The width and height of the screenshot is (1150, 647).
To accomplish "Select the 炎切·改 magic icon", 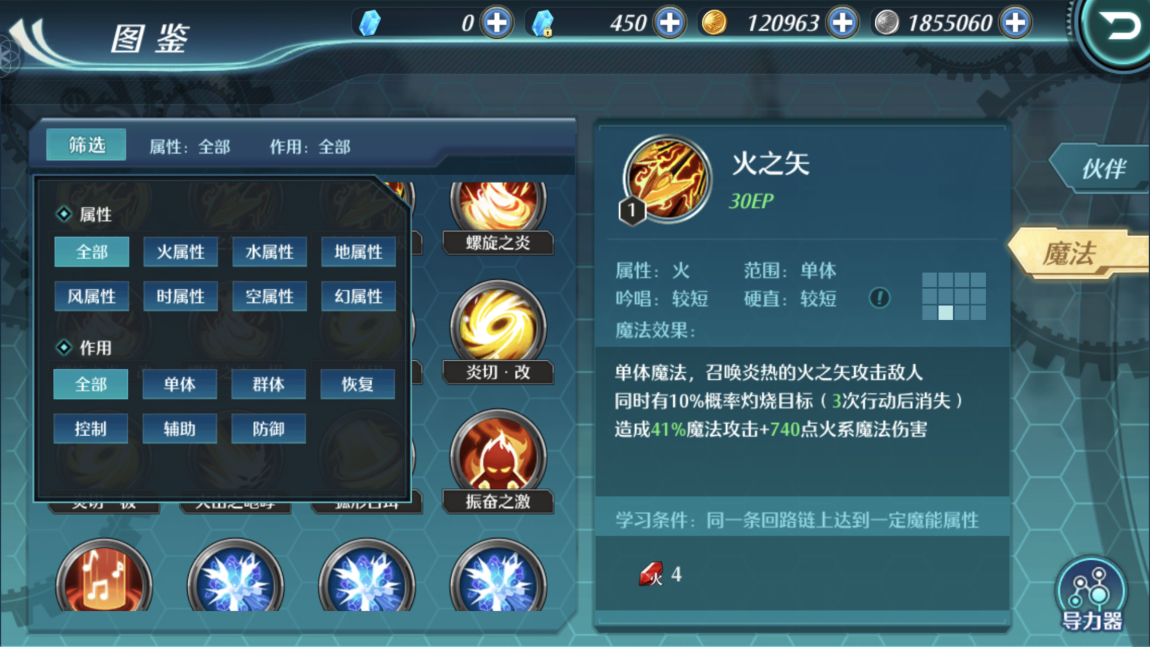I will 498,332.
